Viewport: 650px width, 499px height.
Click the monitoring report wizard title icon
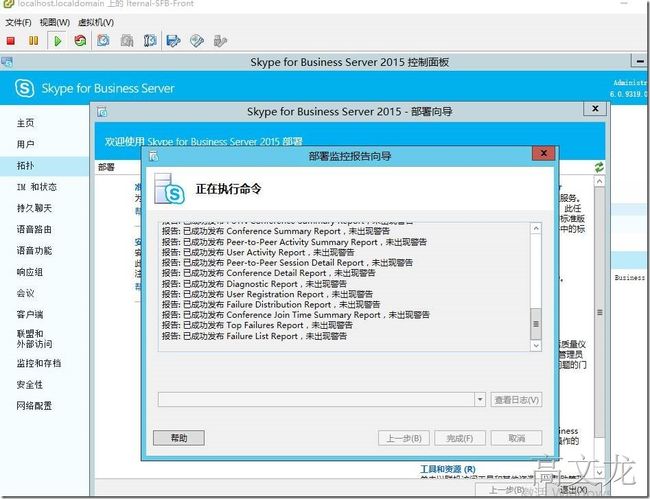(x=153, y=156)
